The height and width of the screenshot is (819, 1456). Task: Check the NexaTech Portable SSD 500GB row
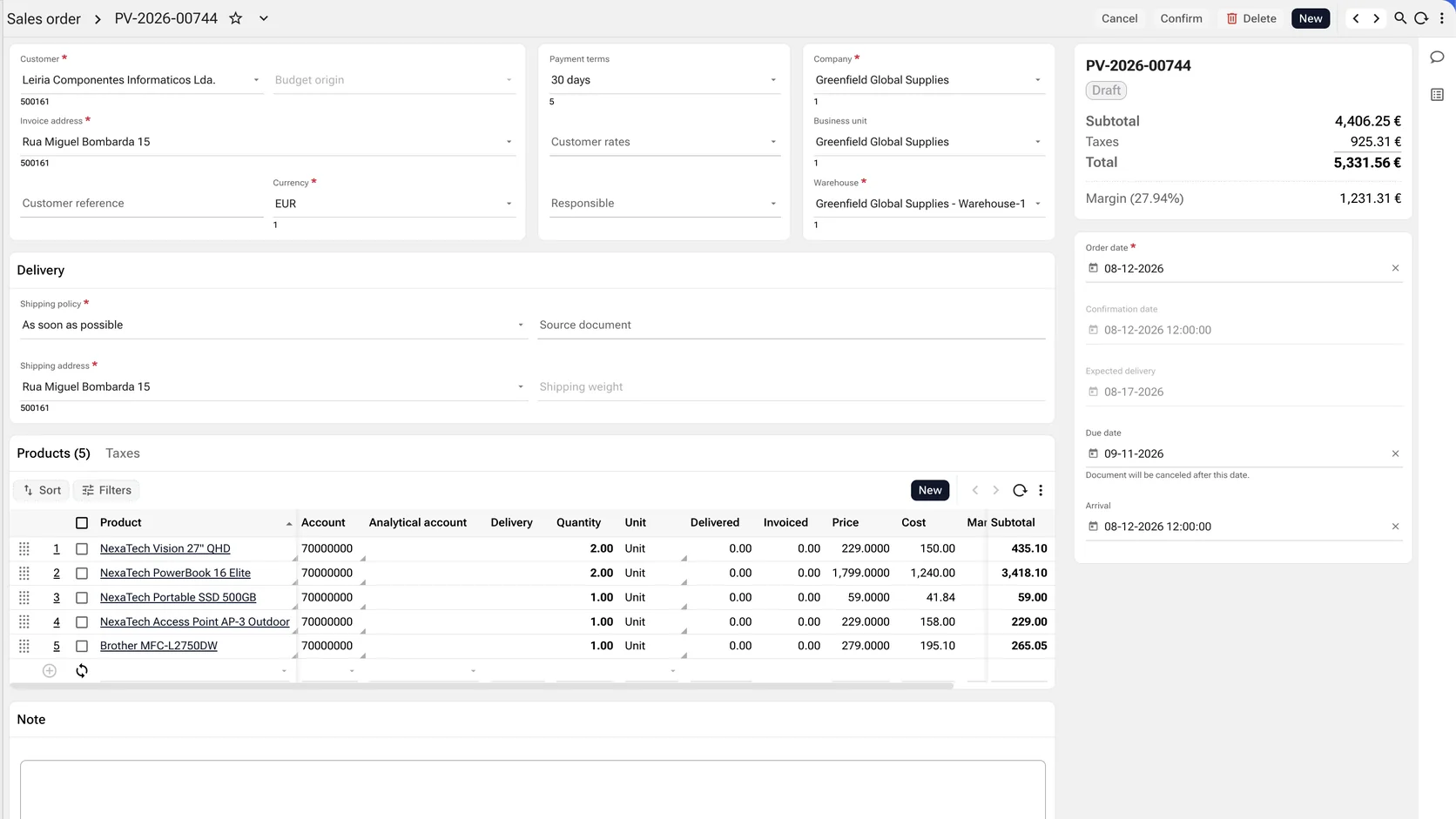(82, 598)
